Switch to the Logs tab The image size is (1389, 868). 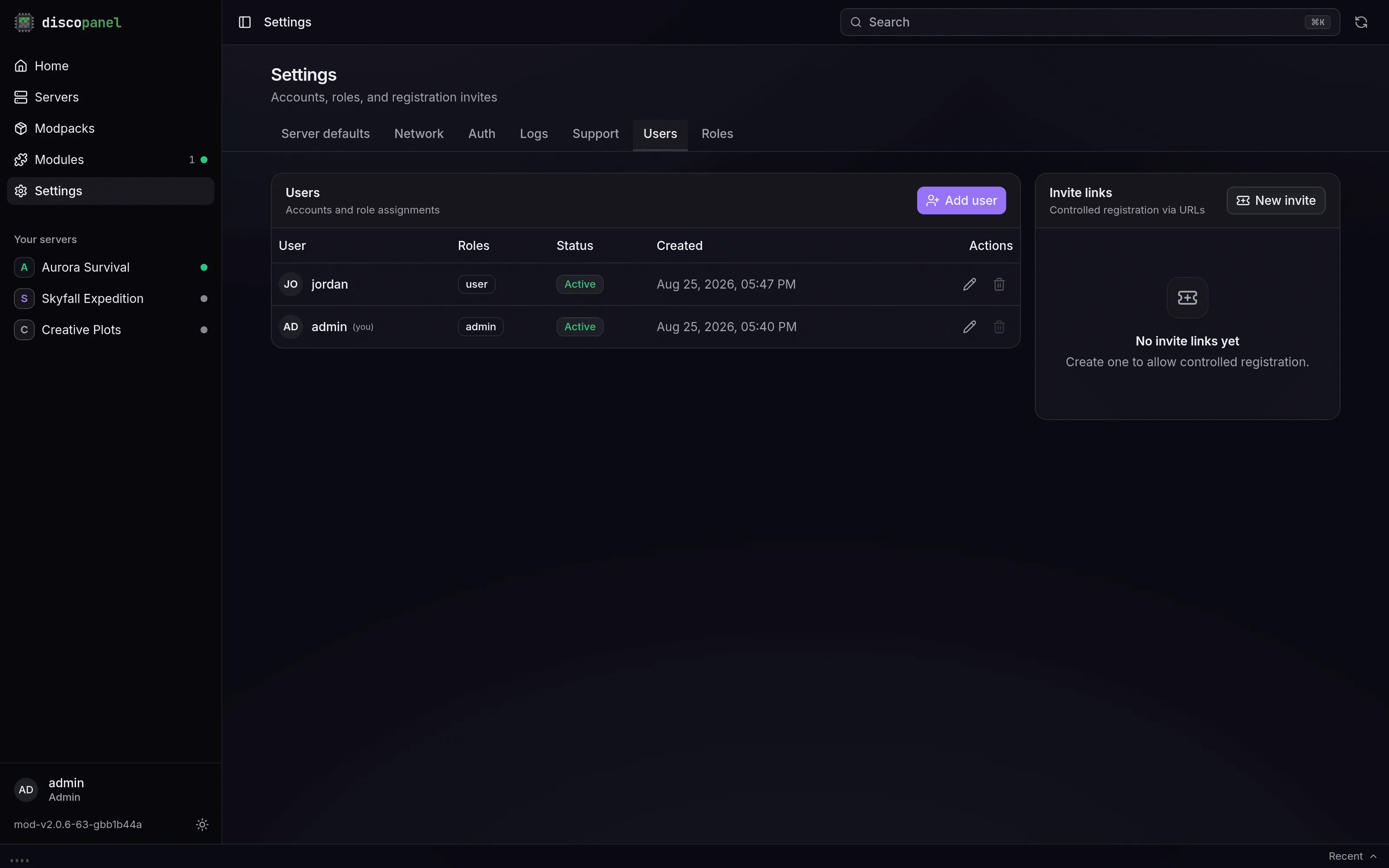pyautogui.click(x=534, y=134)
